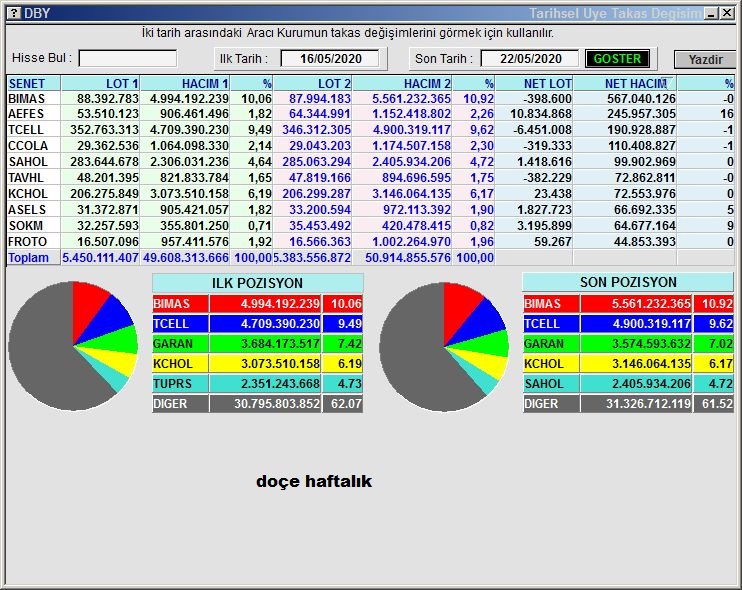Click the SON POZISYON pie chart

[444, 347]
